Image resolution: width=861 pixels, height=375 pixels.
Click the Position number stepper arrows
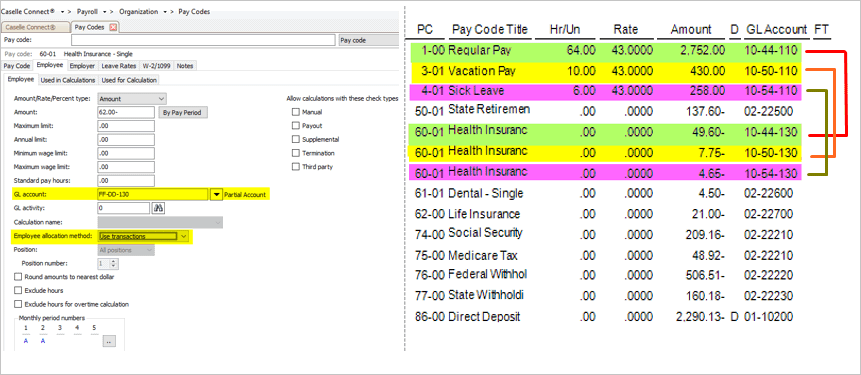pyautogui.click(x=114, y=264)
